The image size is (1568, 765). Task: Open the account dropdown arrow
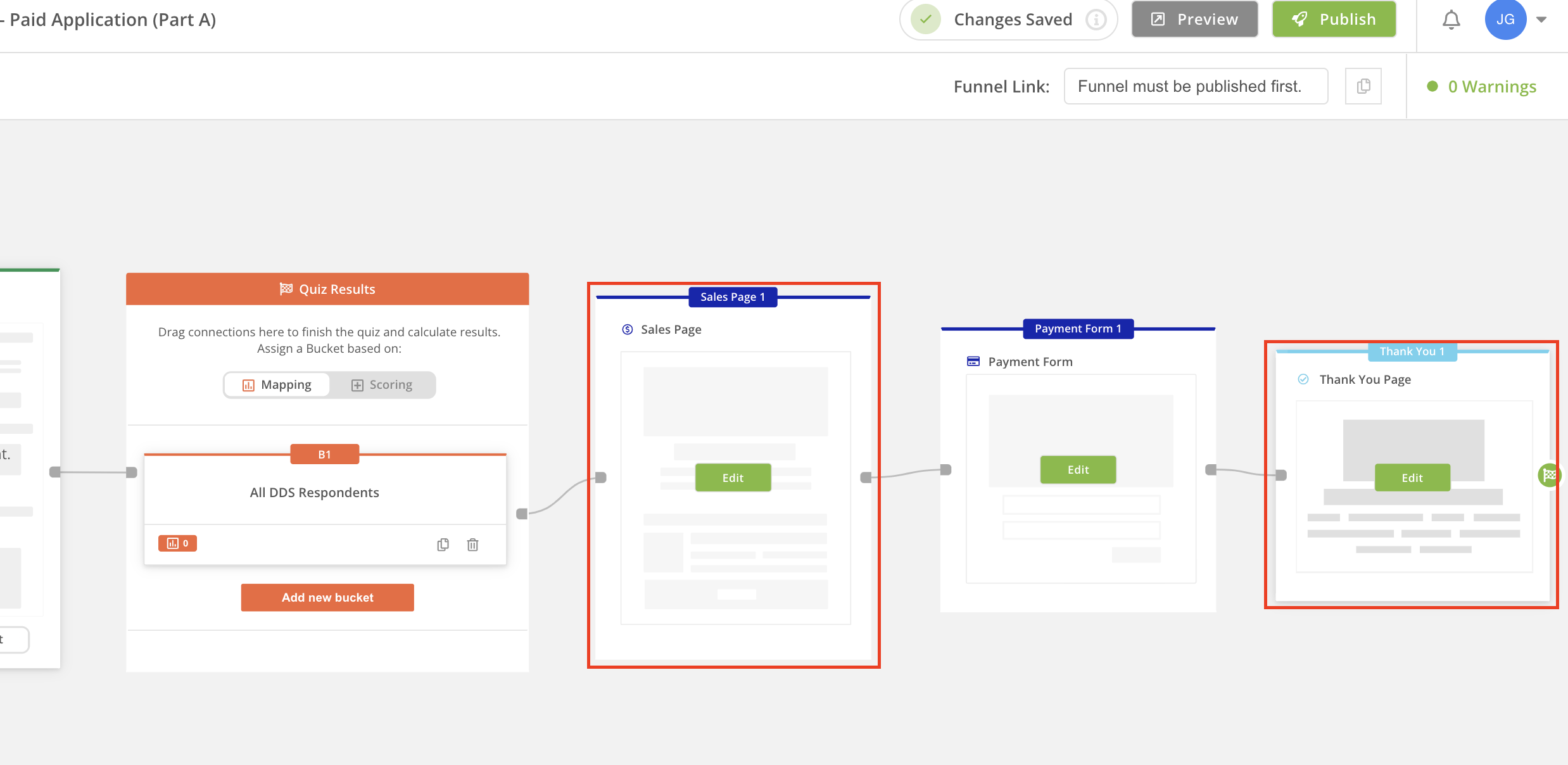[1541, 20]
